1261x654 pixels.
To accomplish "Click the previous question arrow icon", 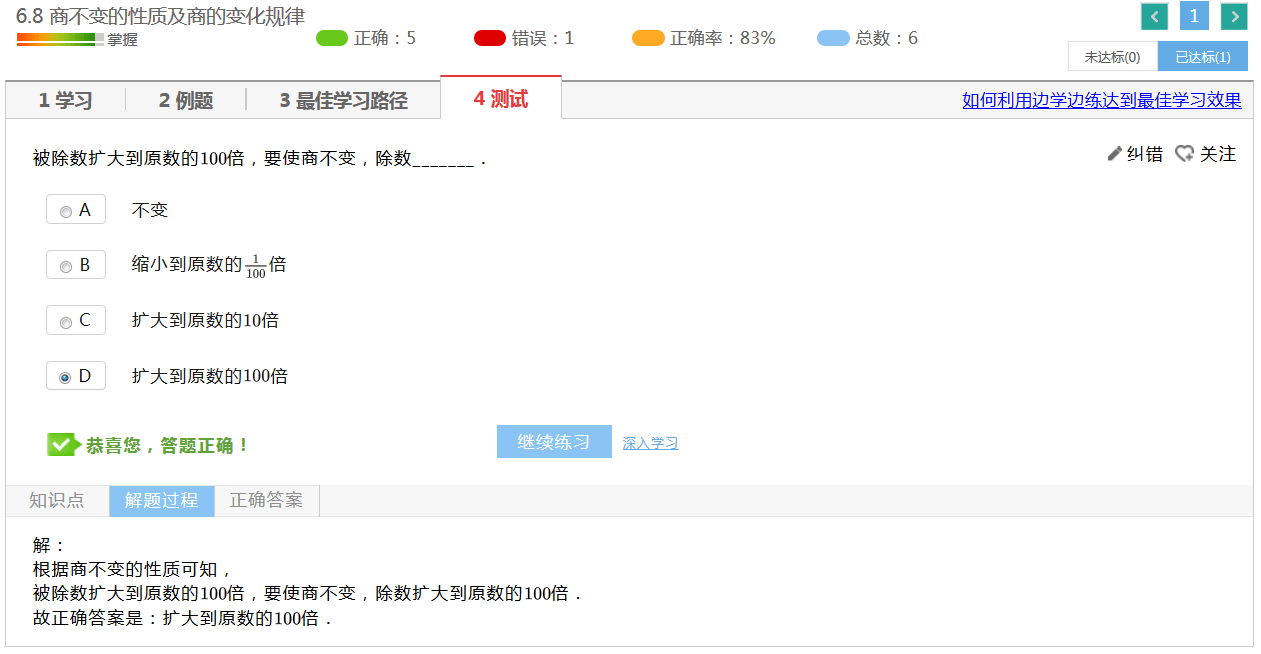I will point(1154,17).
